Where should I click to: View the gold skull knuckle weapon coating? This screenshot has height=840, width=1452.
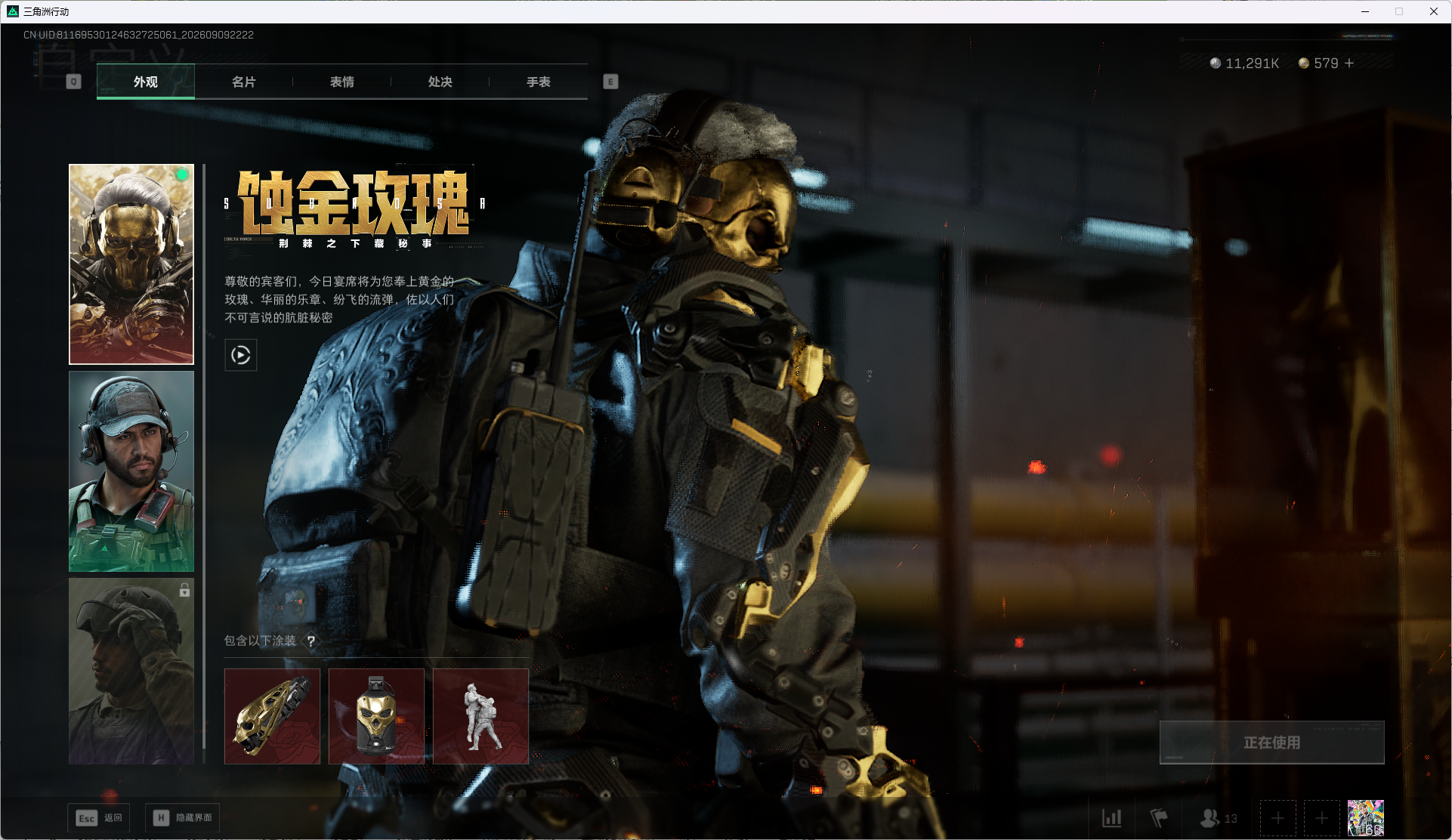(273, 716)
